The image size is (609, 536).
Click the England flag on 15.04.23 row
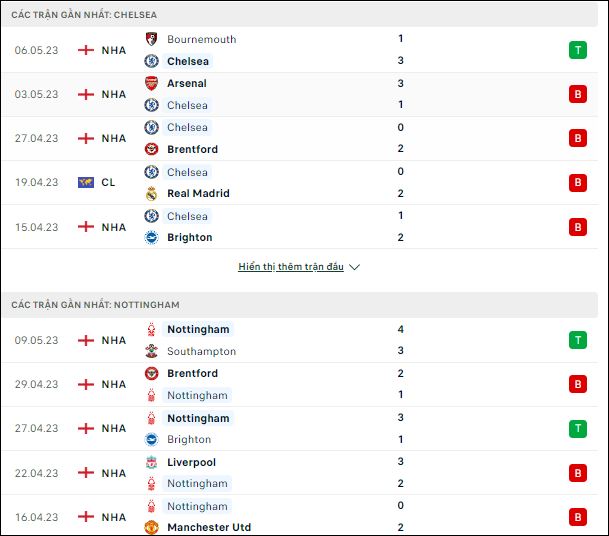coord(86,227)
